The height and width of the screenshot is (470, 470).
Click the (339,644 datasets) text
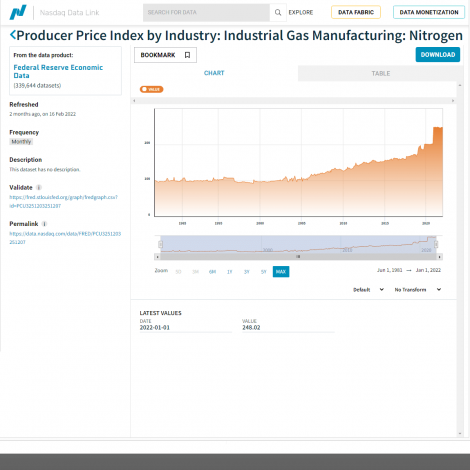point(37,86)
